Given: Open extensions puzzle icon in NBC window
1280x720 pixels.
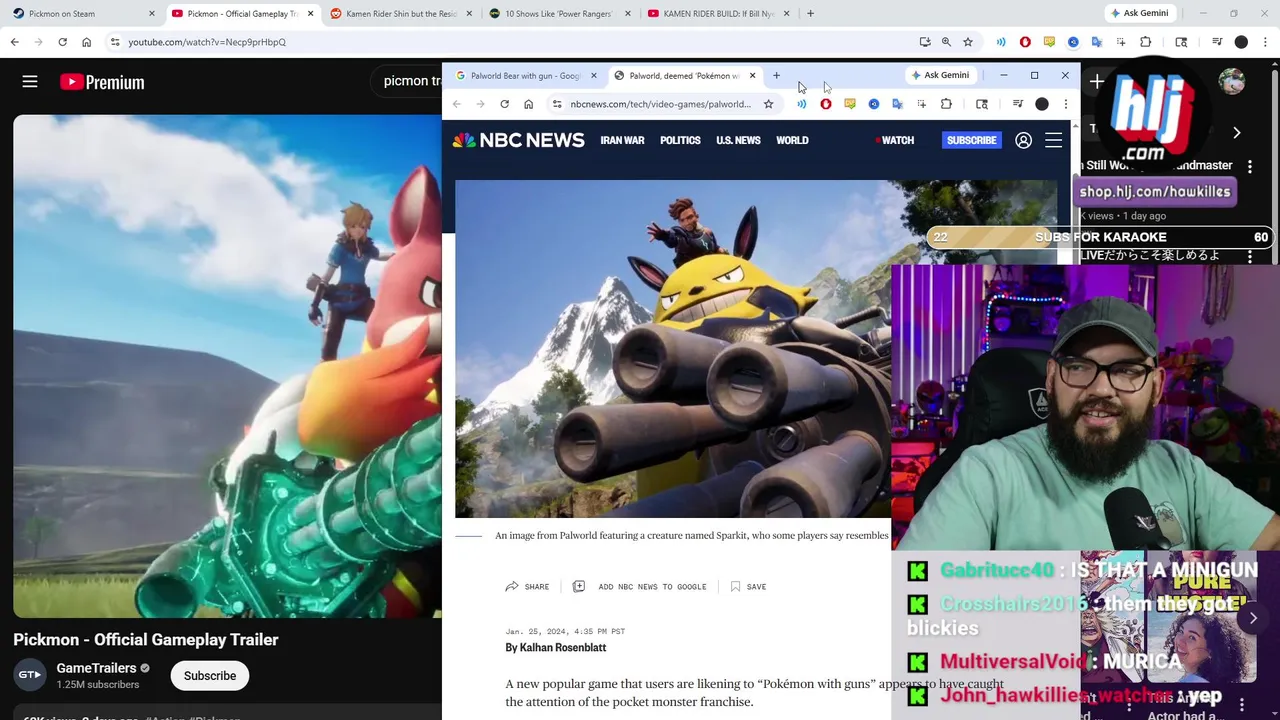Looking at the screenshot, I should (946, 104).
